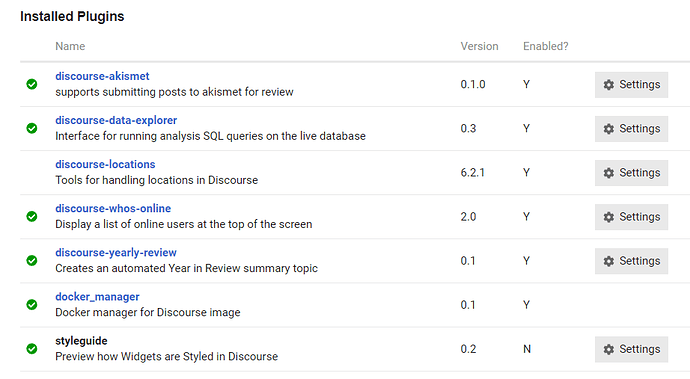Click enabled value N for styleguide
Image resolution: width=690 pixels, height=379 pixels.
(x=527, y=349)
